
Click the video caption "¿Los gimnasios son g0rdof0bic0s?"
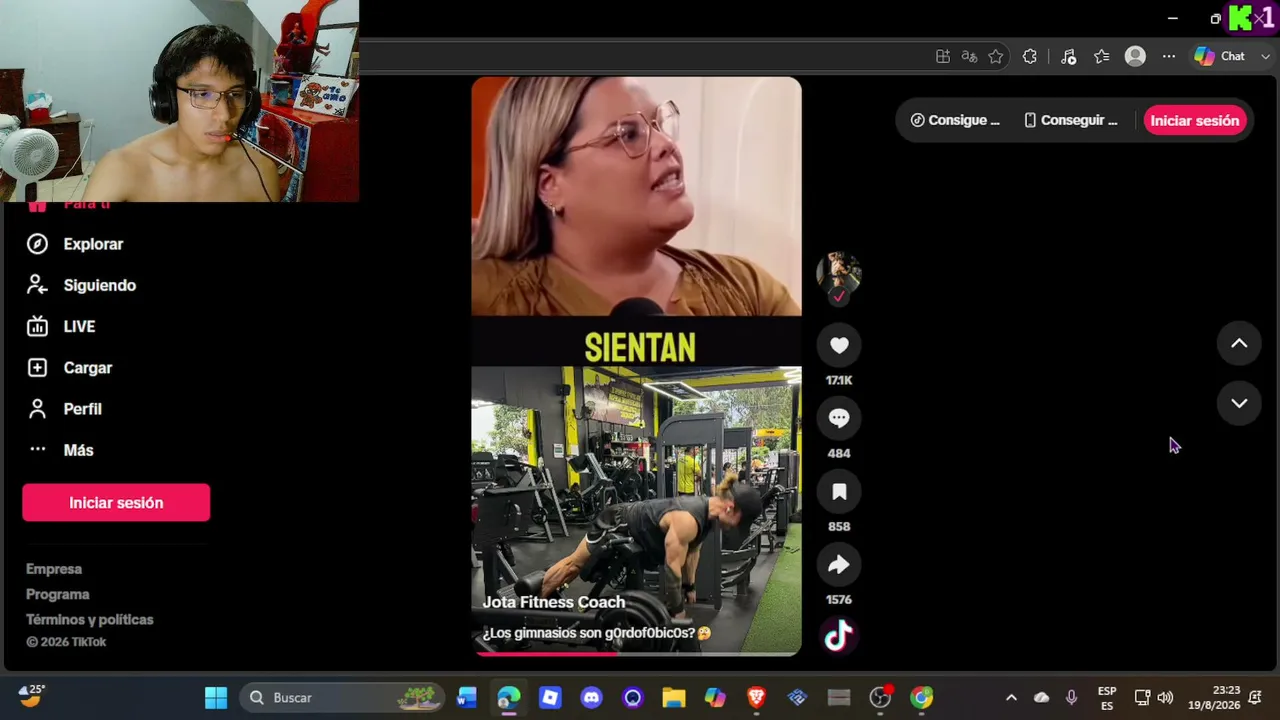[x=596, y=633]
